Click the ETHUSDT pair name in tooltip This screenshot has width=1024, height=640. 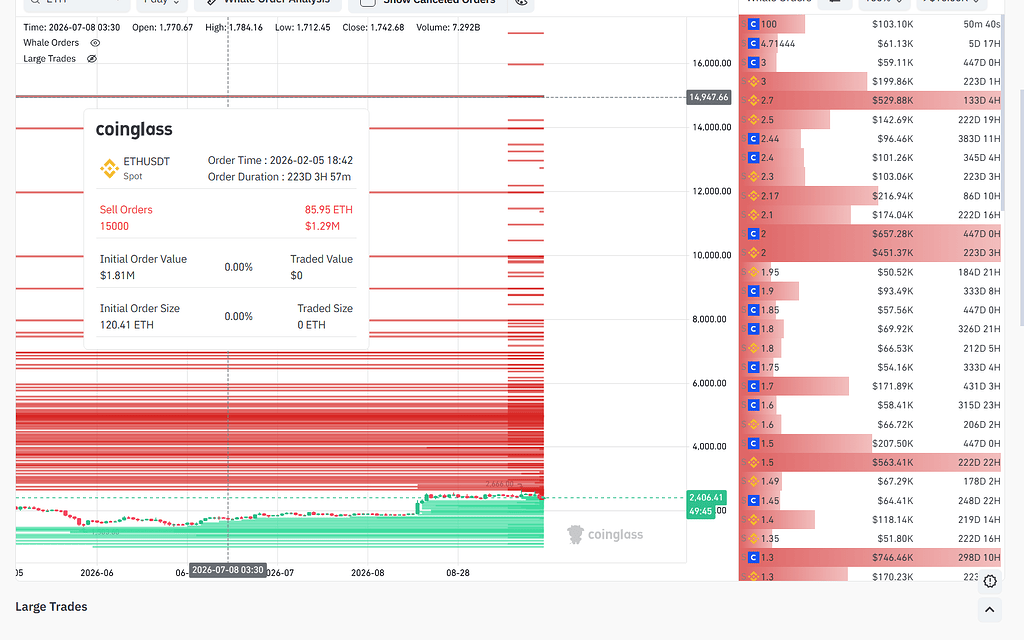(x=146, y=161)
